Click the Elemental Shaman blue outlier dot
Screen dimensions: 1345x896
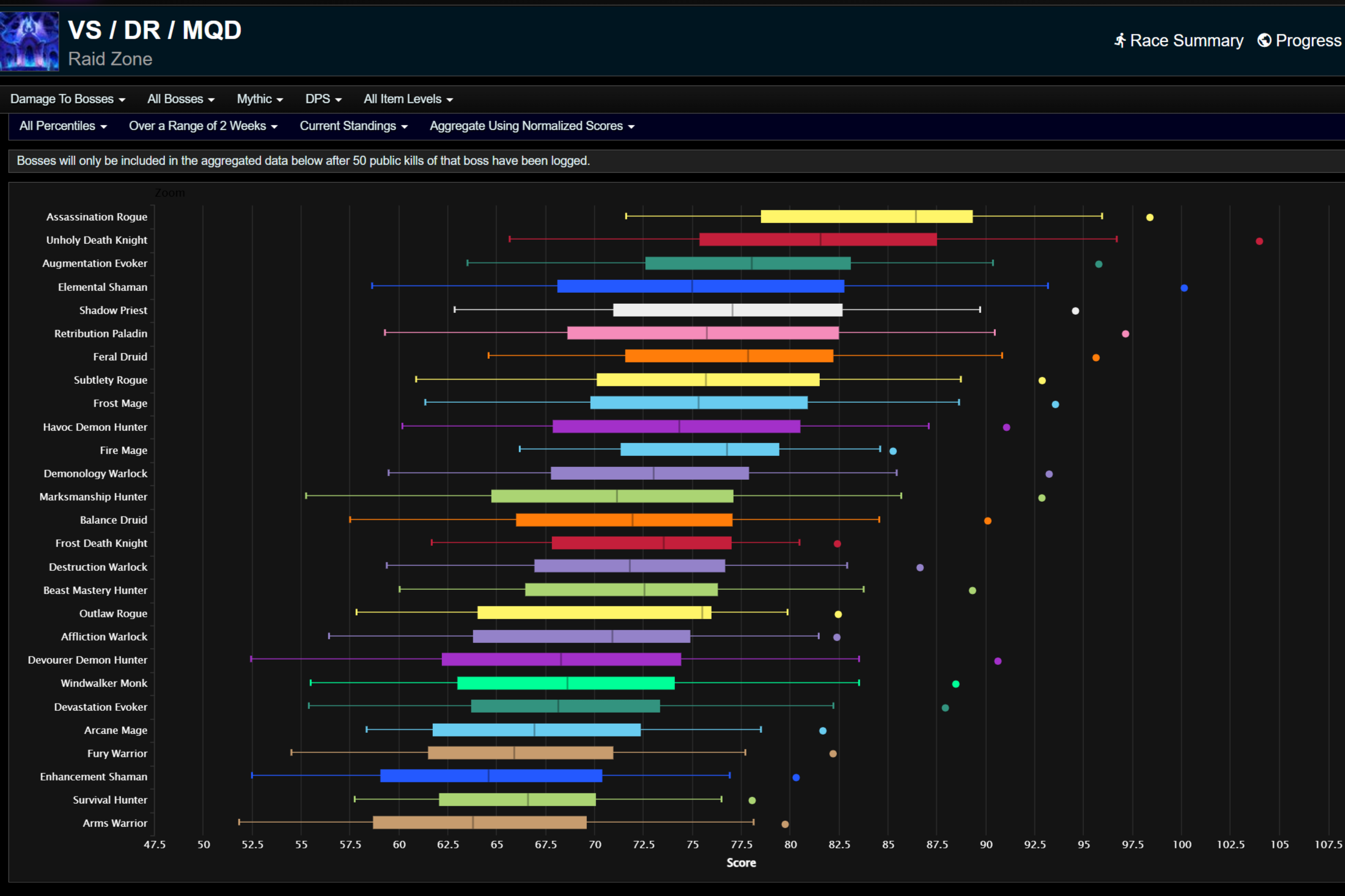coord(1184,288)
